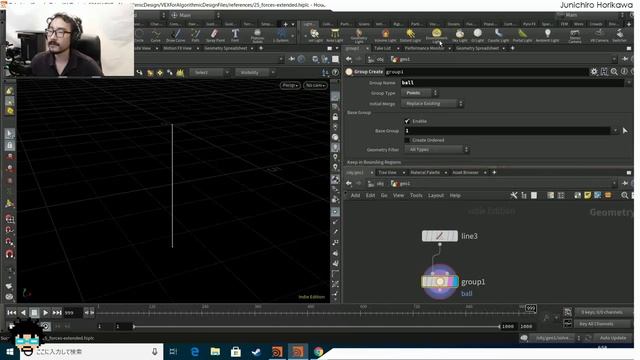Click the Group Name input field
640x360 pixels.
coord(512,83)
